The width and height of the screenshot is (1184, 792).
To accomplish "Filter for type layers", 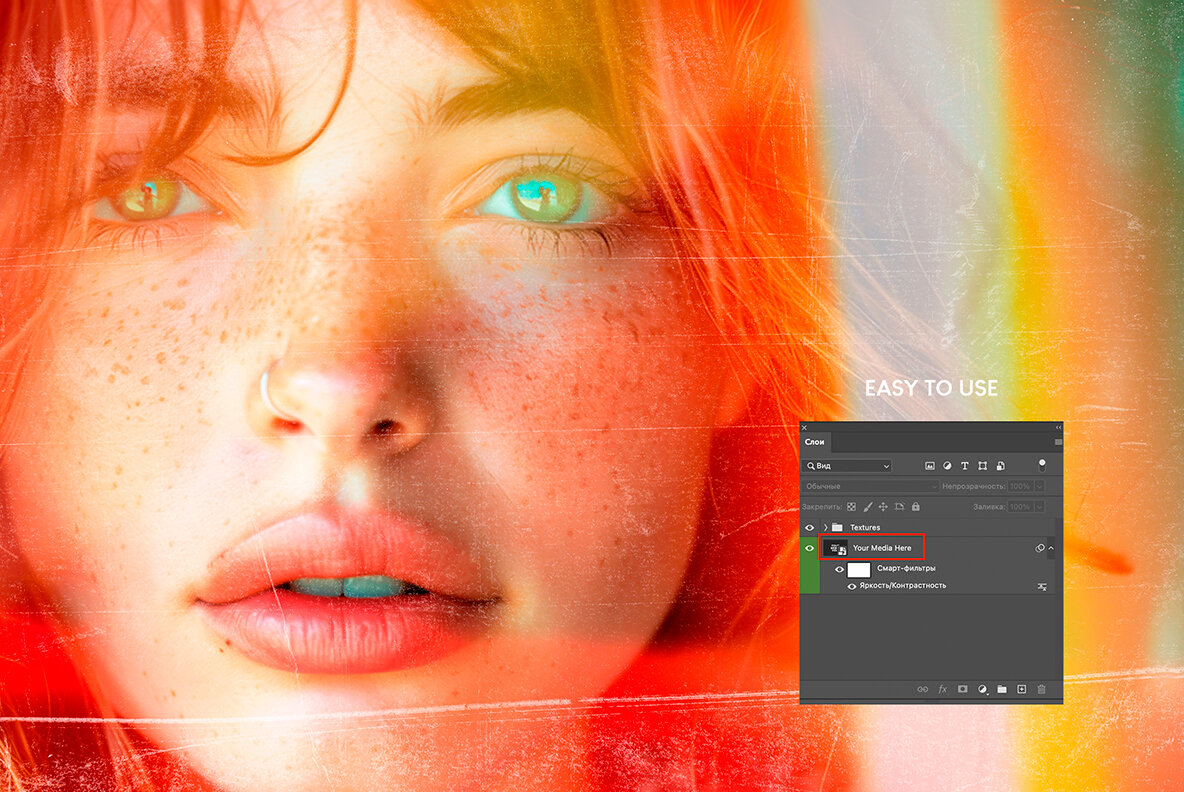I will click(x=965, y=466).
